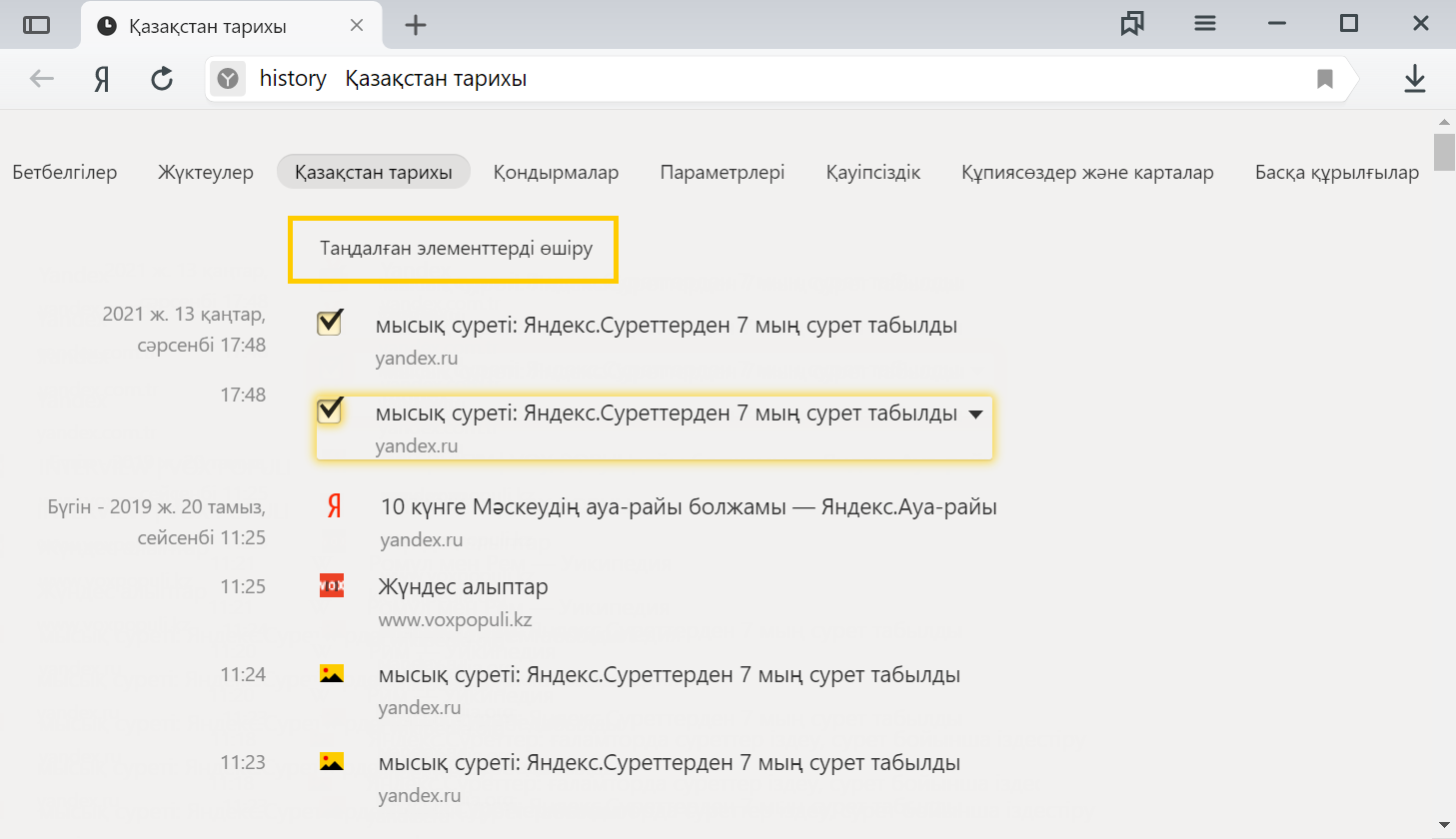Click the image favicon of 11:24 entry
The height and width of the screenshot is (839, 1456).
[332, 674]
